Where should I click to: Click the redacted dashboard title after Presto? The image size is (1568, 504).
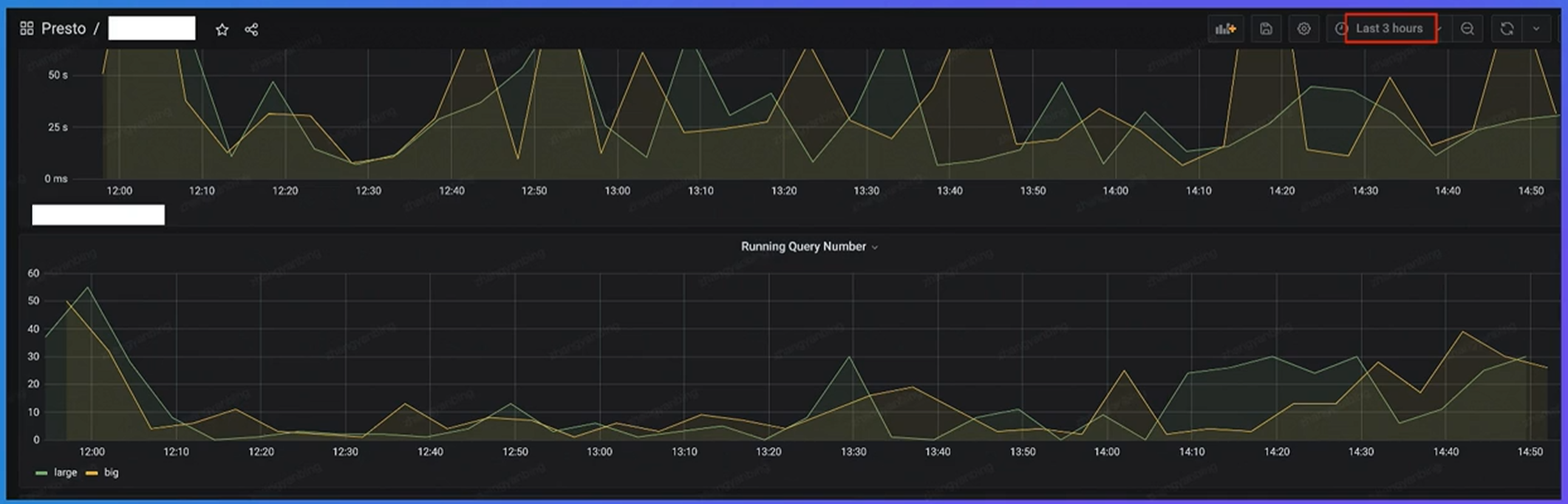tap(151, 29)
